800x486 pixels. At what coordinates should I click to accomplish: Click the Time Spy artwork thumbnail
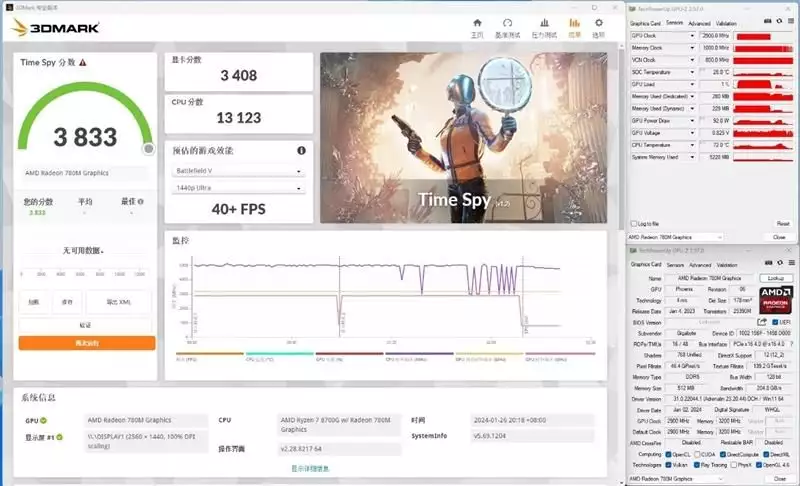pos(463,138)
